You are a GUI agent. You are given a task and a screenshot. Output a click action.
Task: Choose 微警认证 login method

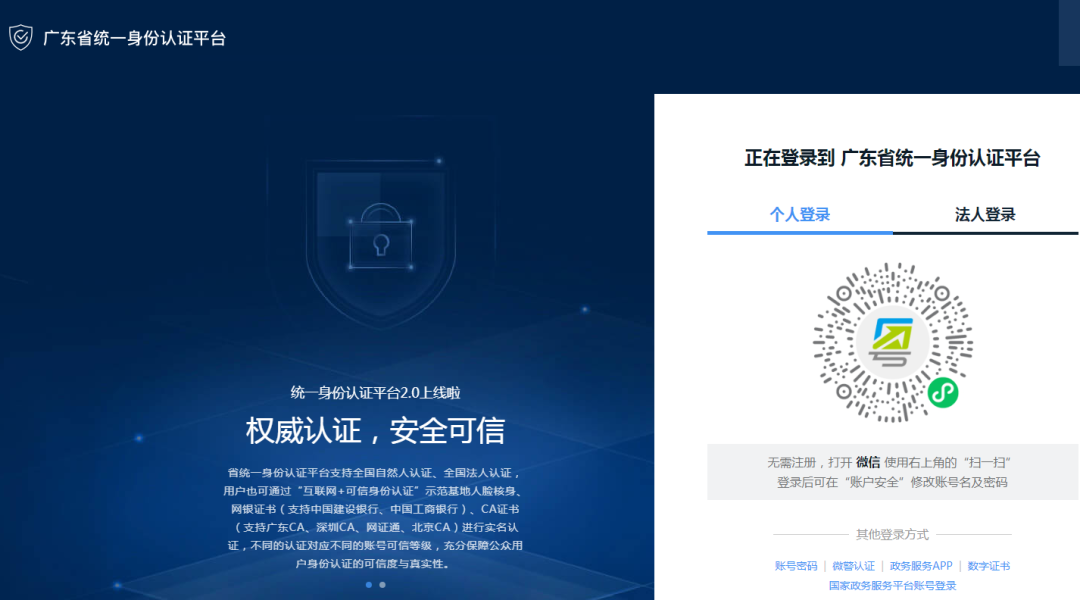pos(853,566)
